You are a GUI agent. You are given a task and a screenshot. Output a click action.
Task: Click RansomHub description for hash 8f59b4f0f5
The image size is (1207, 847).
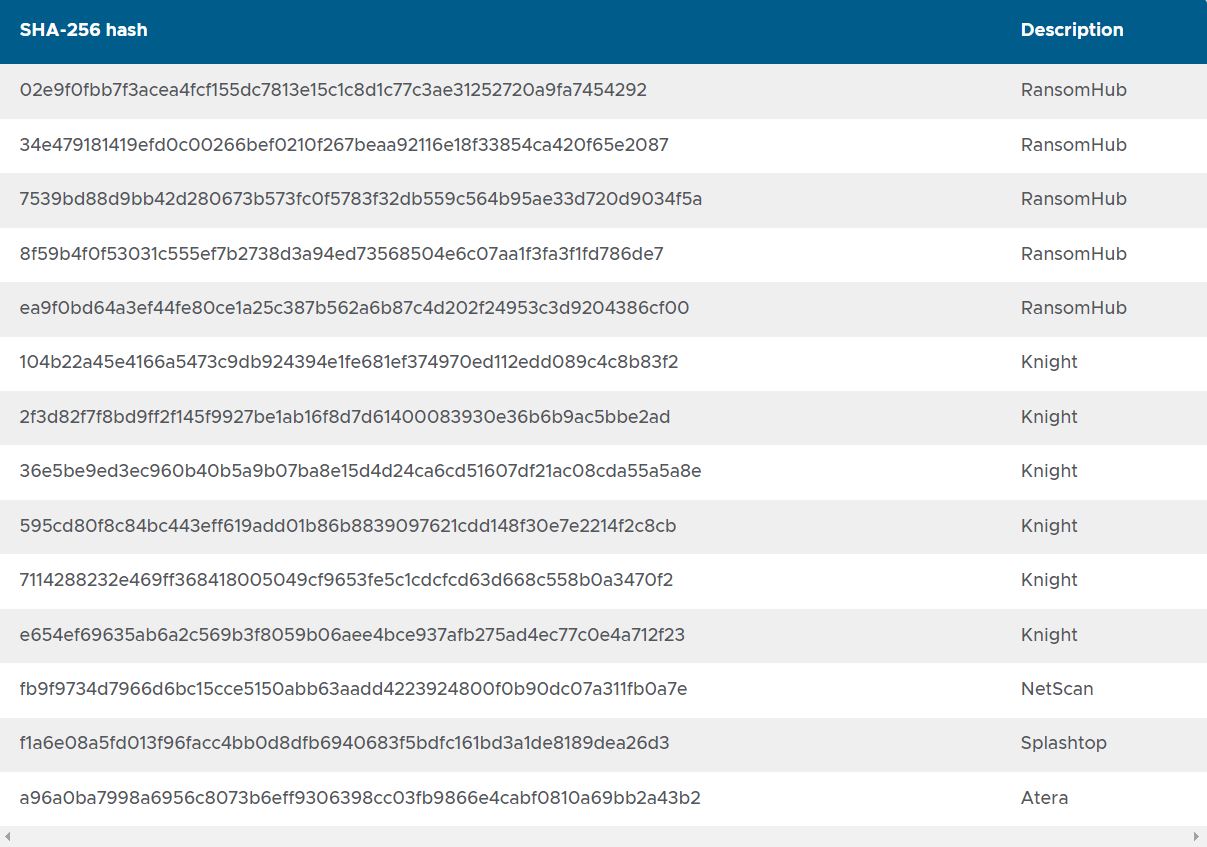1074,254
